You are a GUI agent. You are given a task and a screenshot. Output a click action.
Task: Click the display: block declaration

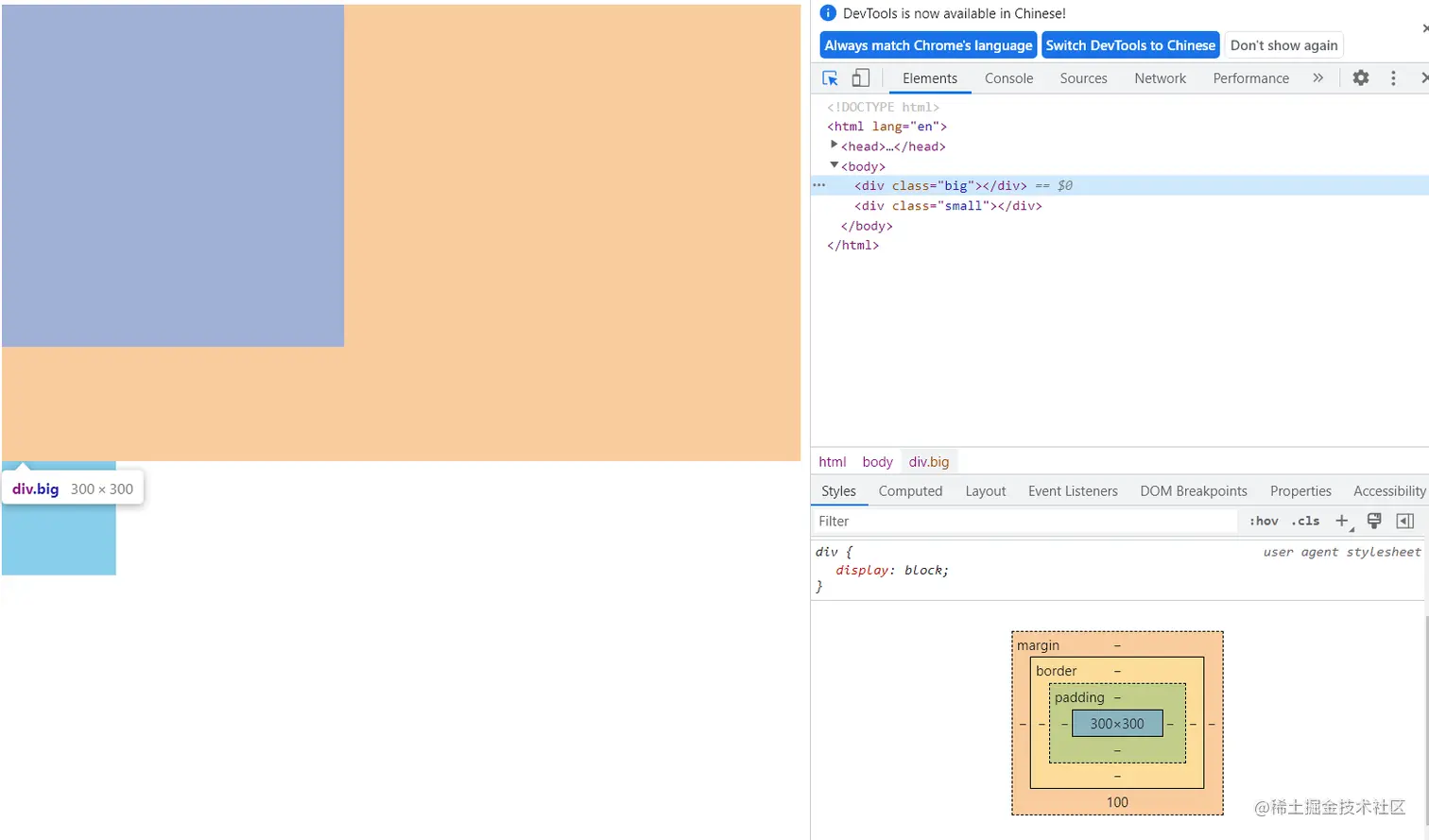click(x=892, y=570)
